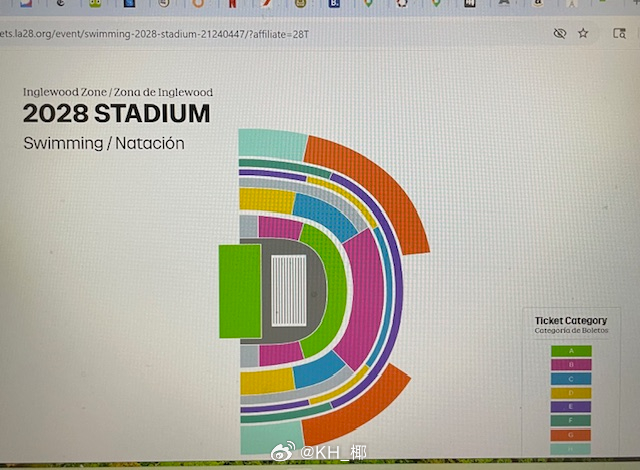Screen dimensions: 640x470
Task: Select the upper orange outer section
Action: point(376,188)
